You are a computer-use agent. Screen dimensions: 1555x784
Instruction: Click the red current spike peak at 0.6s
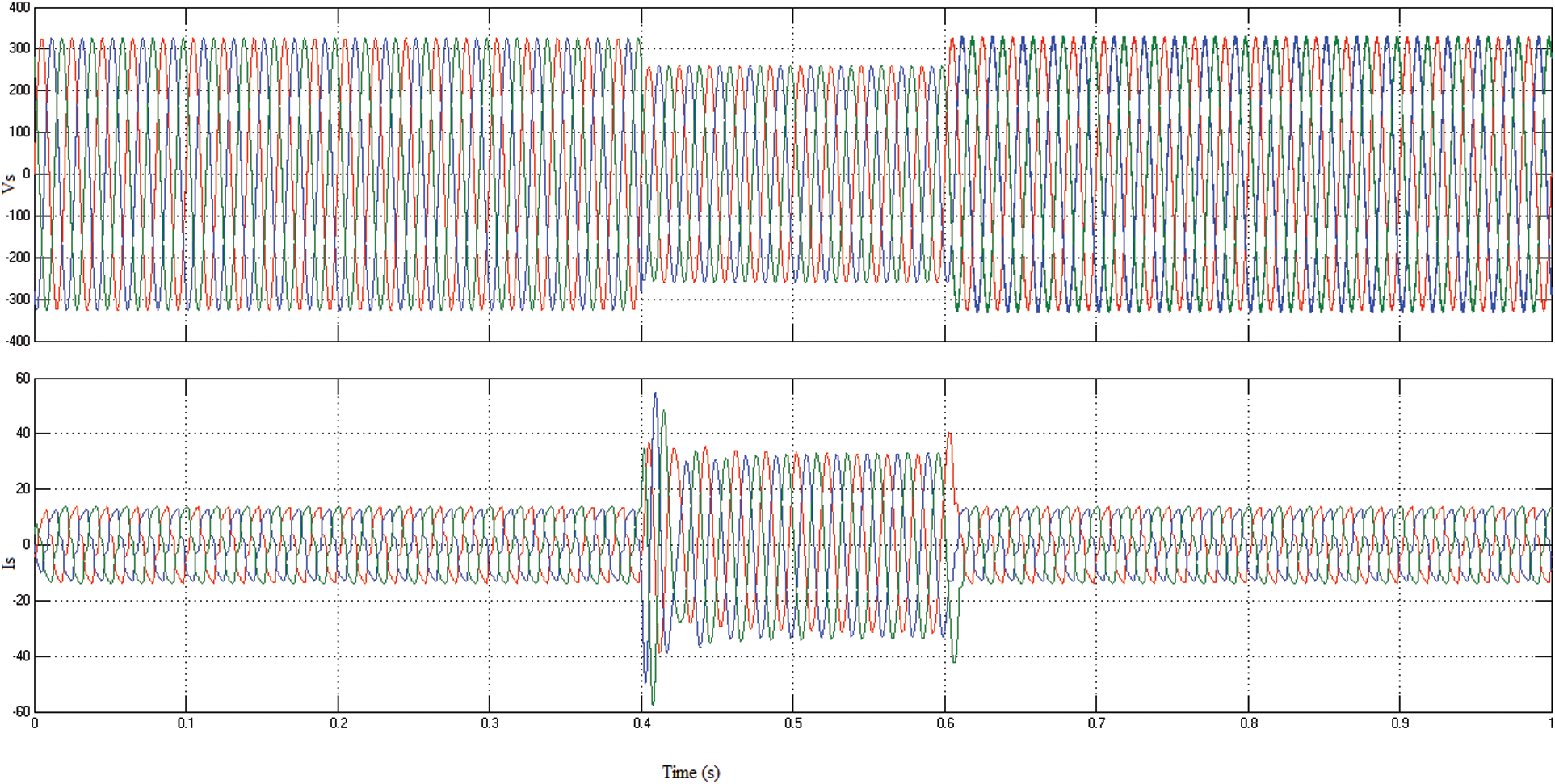click(x=949, y=434)
